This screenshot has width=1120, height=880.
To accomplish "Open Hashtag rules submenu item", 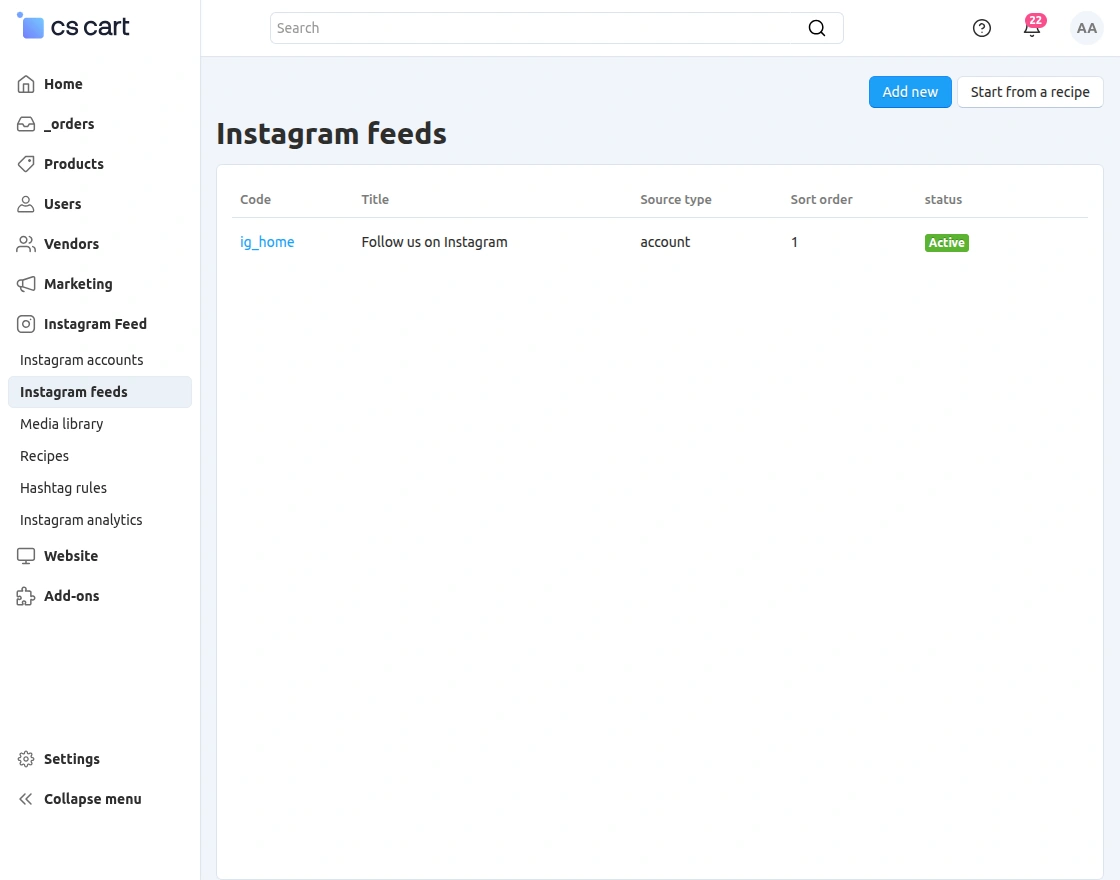I will [x=64, y=489].
